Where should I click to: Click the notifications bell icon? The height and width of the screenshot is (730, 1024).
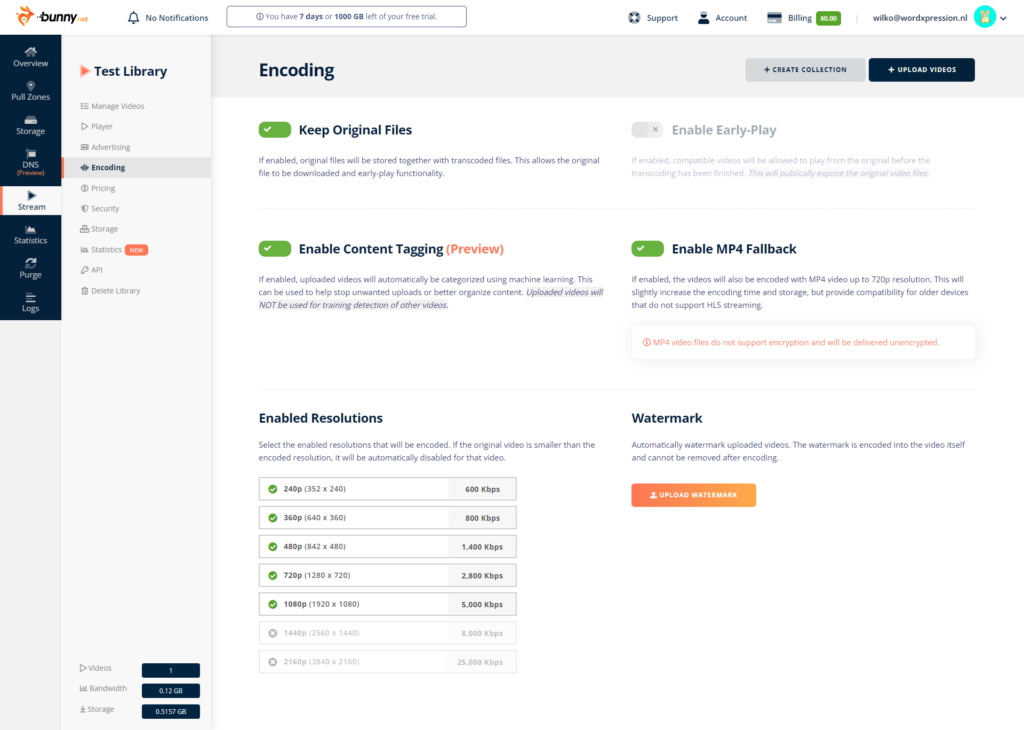coord(133,18)
